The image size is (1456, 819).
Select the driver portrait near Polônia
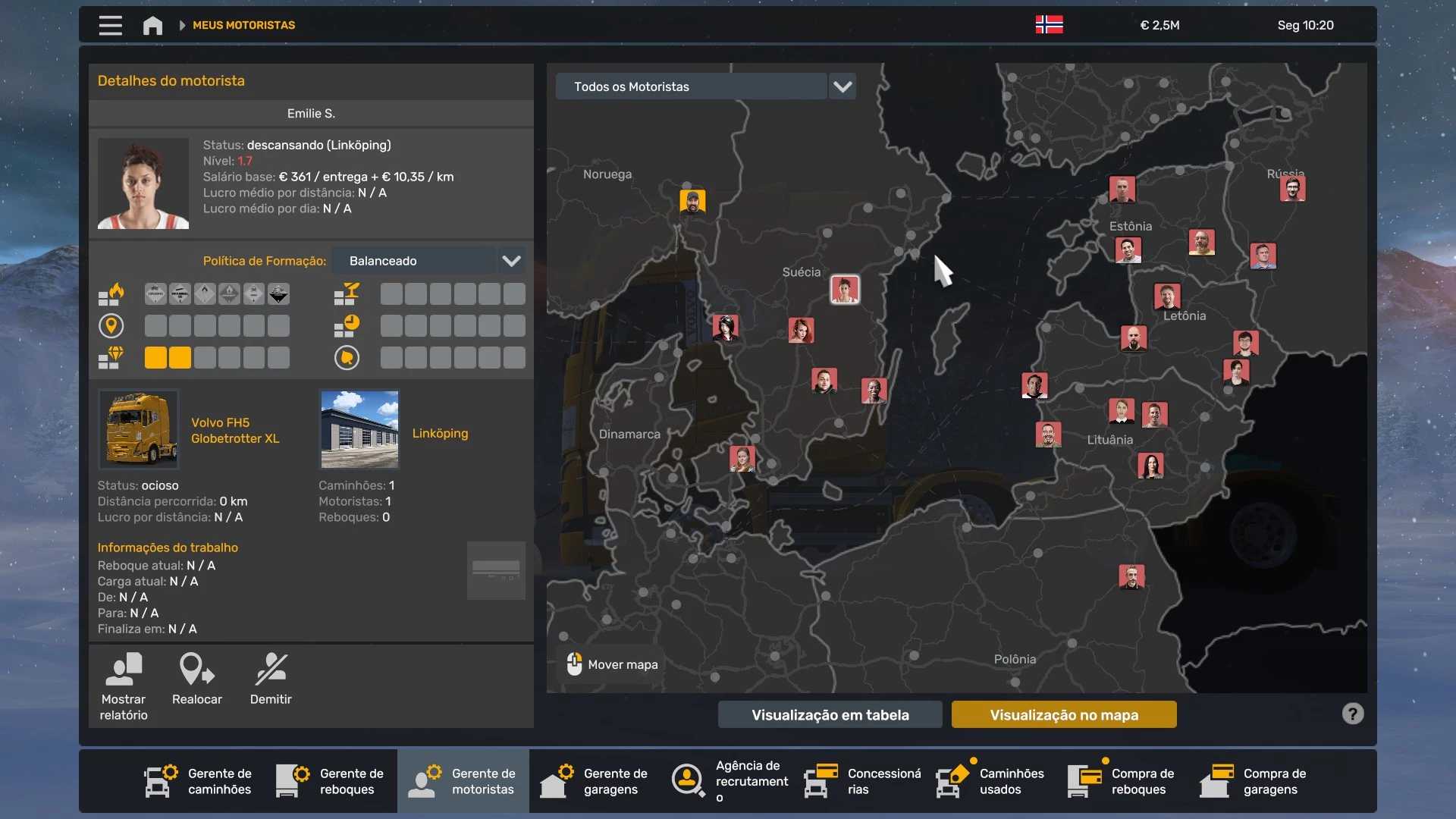1131,576
